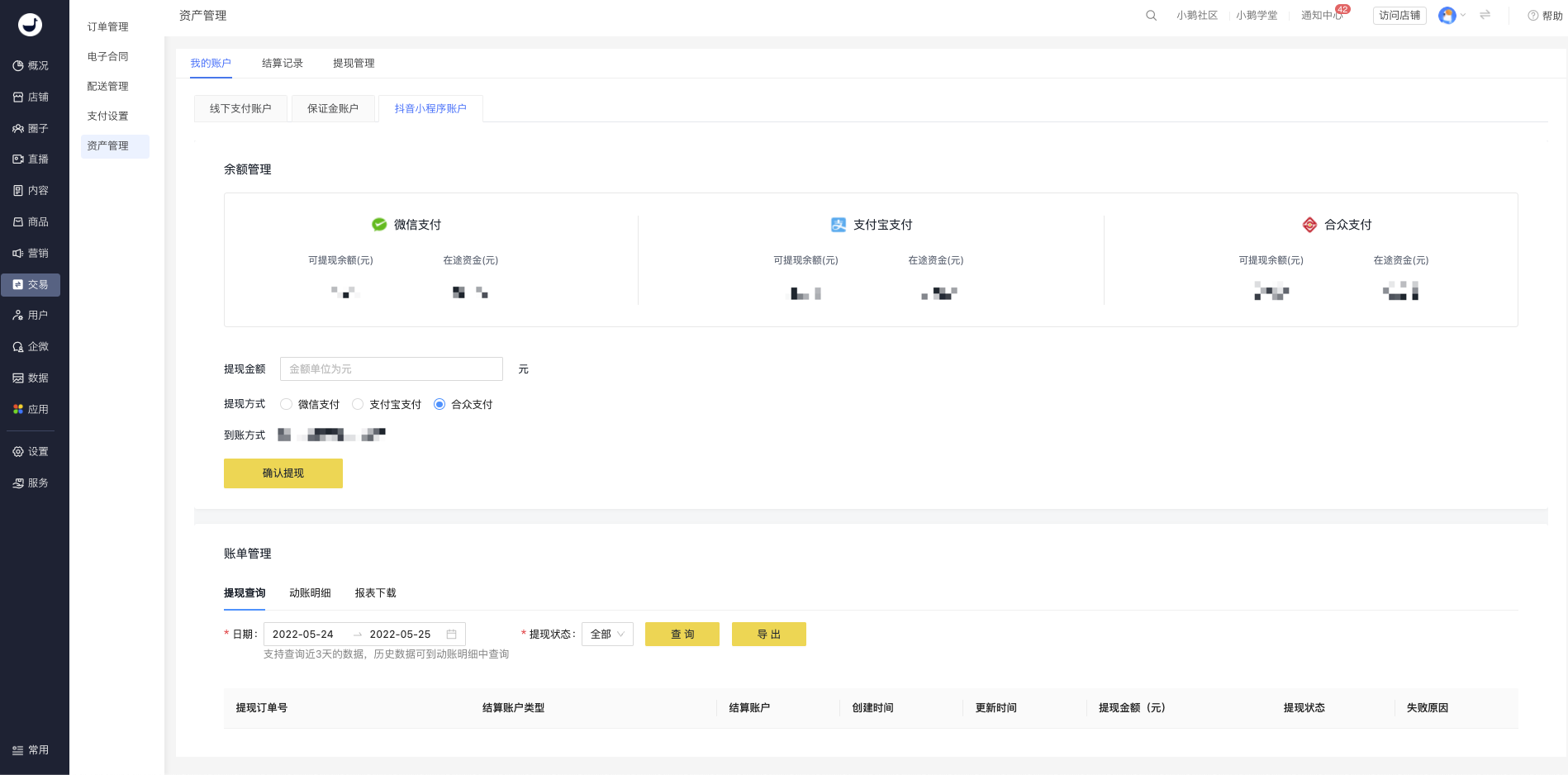The width and height of the screenshot is (1568, 775).
Task: Select 微信支付 withdrawal method radio
Action: [x=286, y=404]
